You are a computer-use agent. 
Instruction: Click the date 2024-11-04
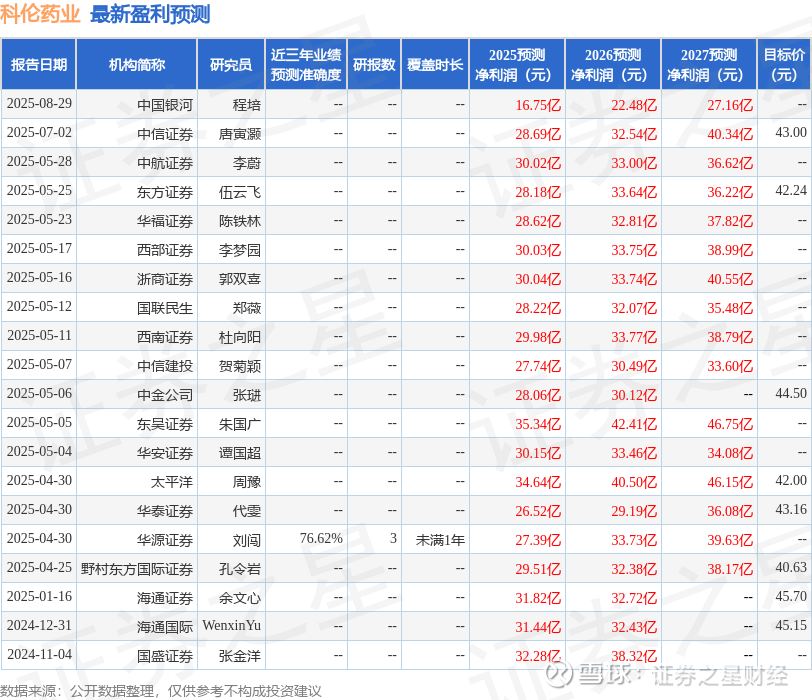pos(39,654)
